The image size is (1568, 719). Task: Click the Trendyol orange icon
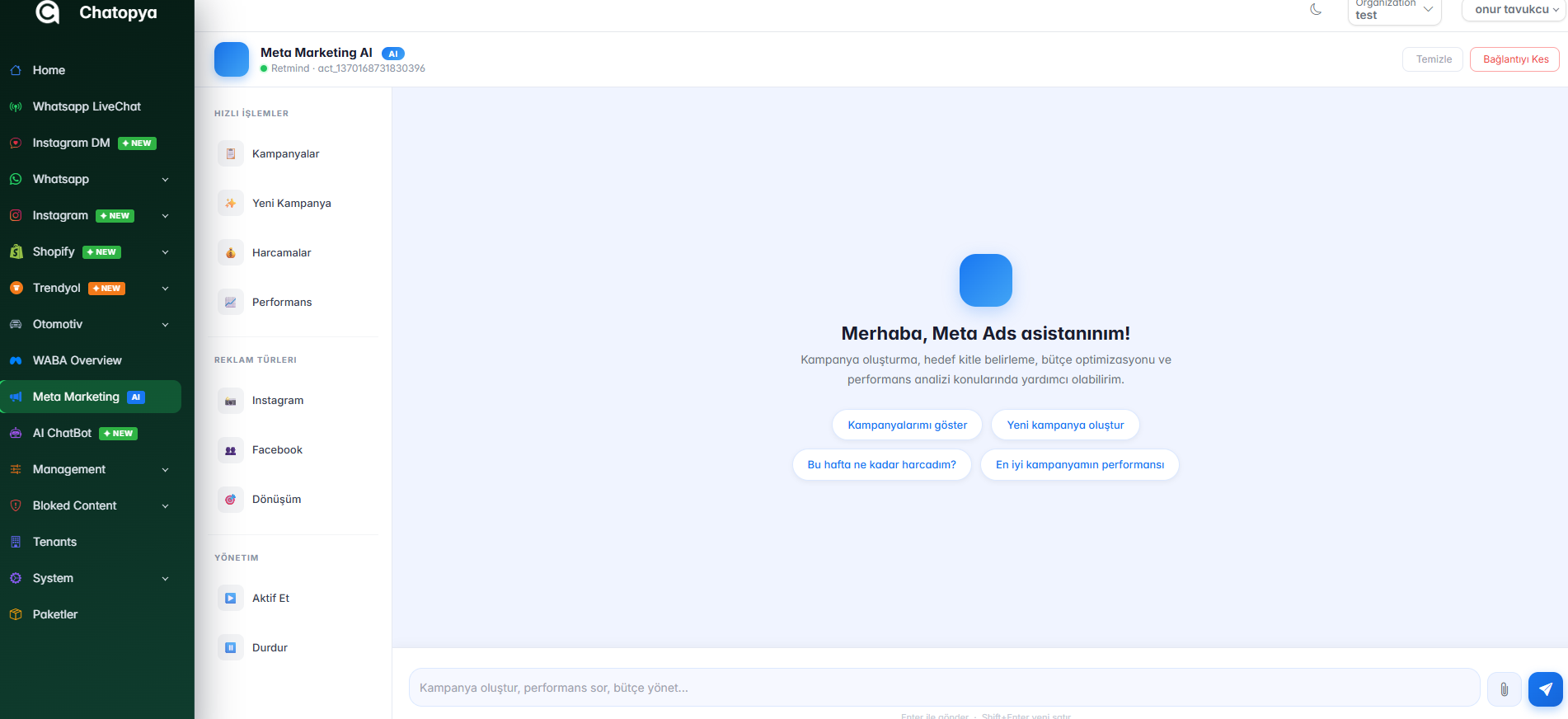pos(16,288)
